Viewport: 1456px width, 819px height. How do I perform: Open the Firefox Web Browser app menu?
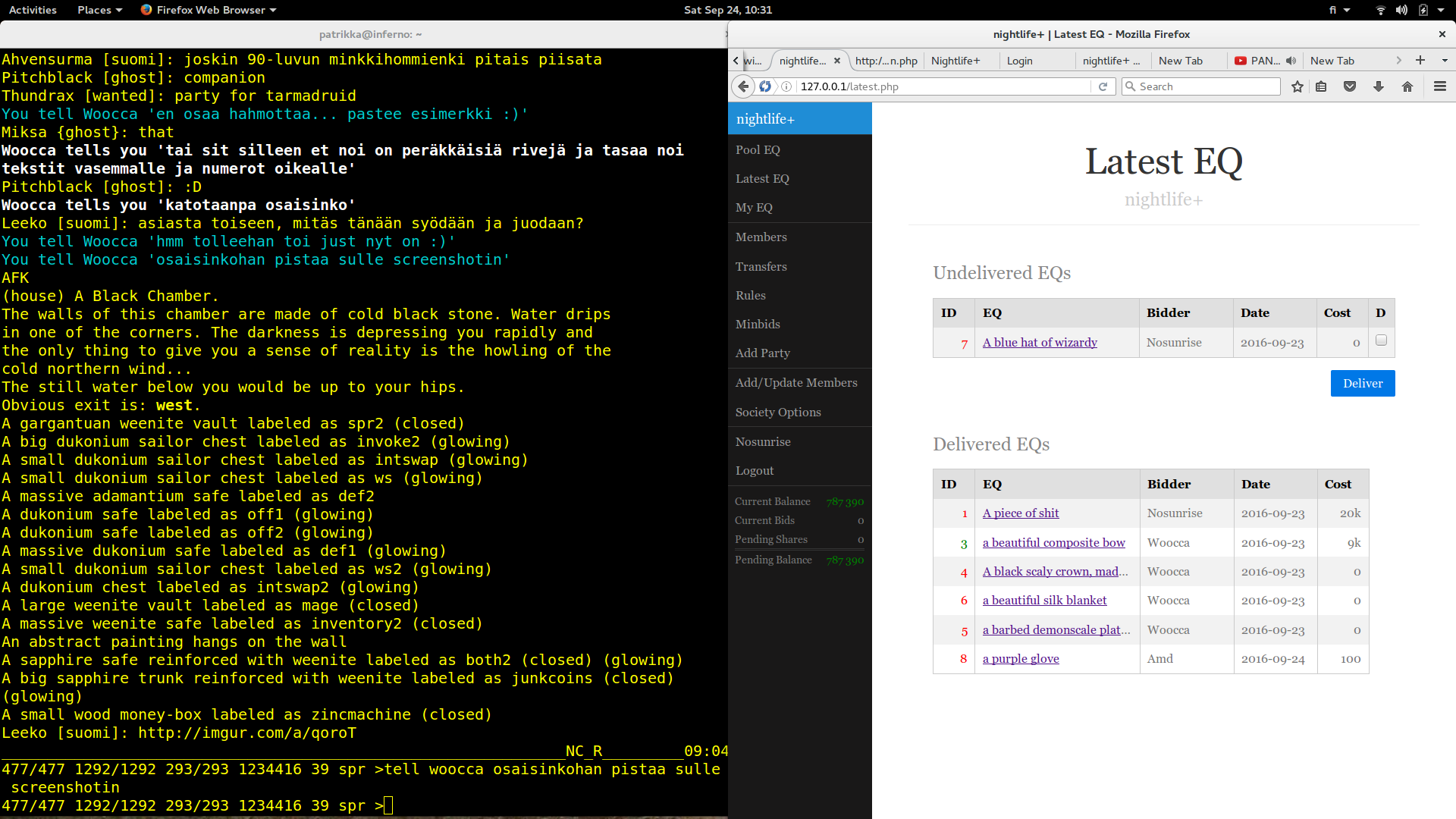[209, 10]
